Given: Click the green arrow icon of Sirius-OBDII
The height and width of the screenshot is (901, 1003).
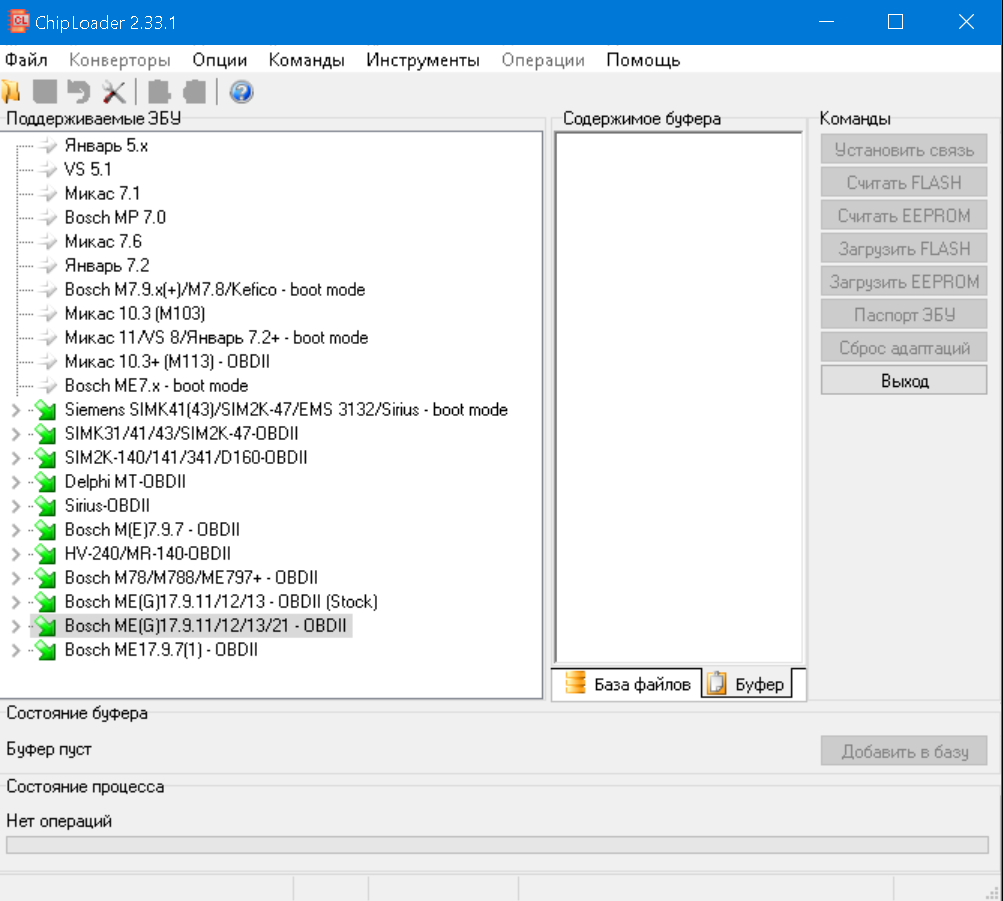Looking at the screenshot, I should pos(45,506).
